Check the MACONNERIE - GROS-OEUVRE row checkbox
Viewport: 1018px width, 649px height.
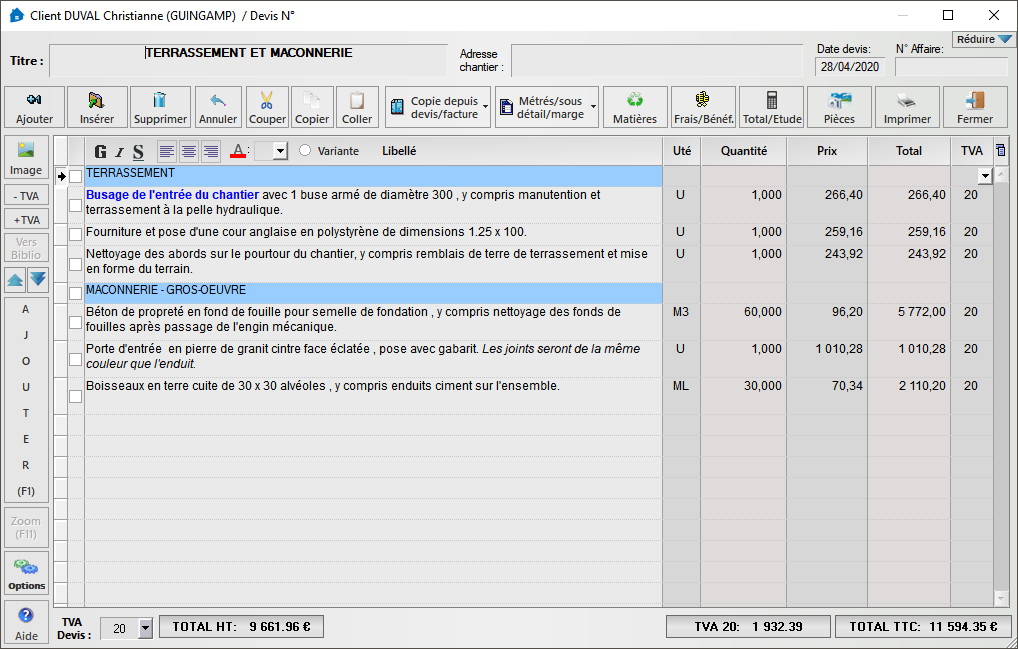pos(76,293)
